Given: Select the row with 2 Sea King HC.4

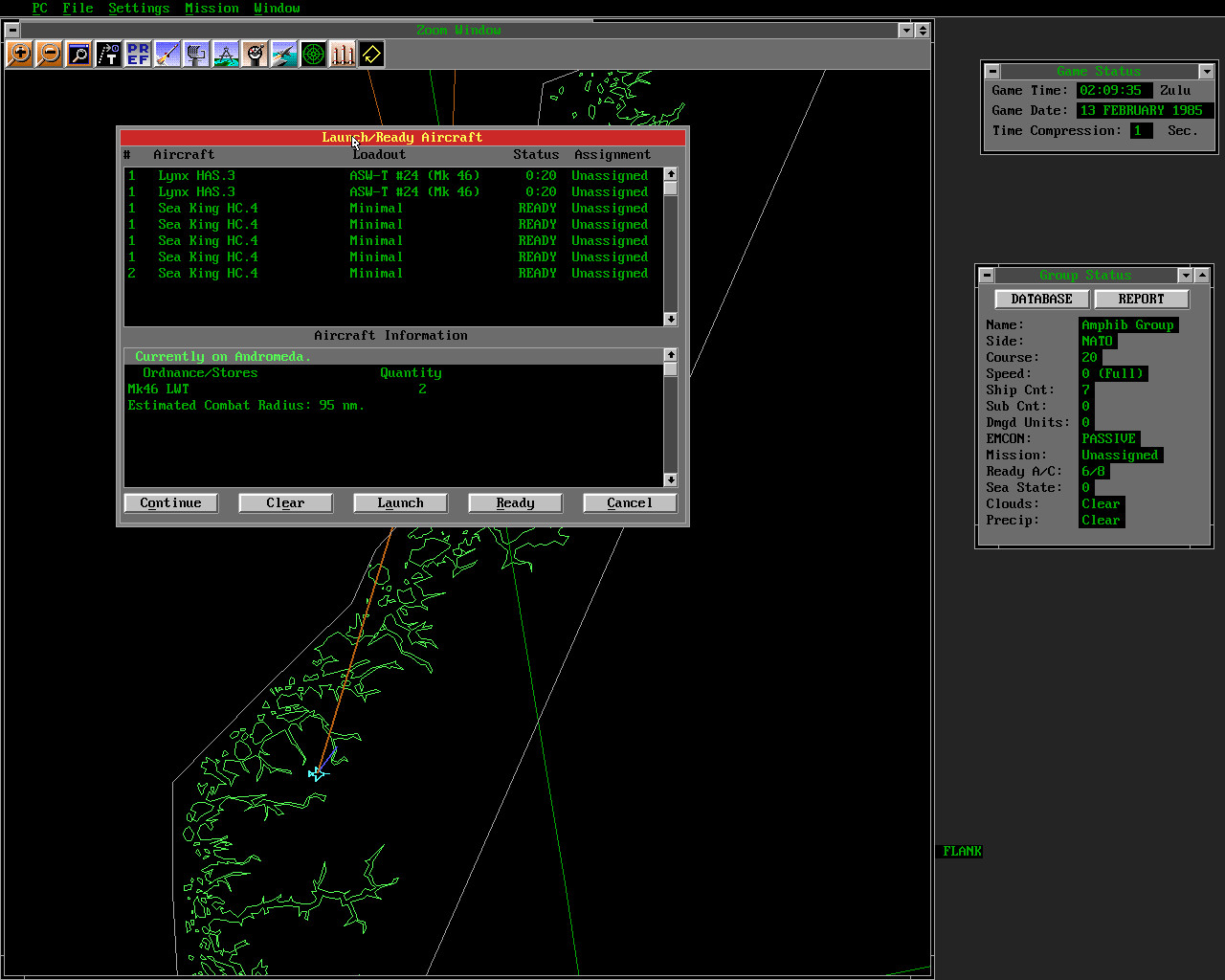Looking at the screenshot, I should pos(388,274).
